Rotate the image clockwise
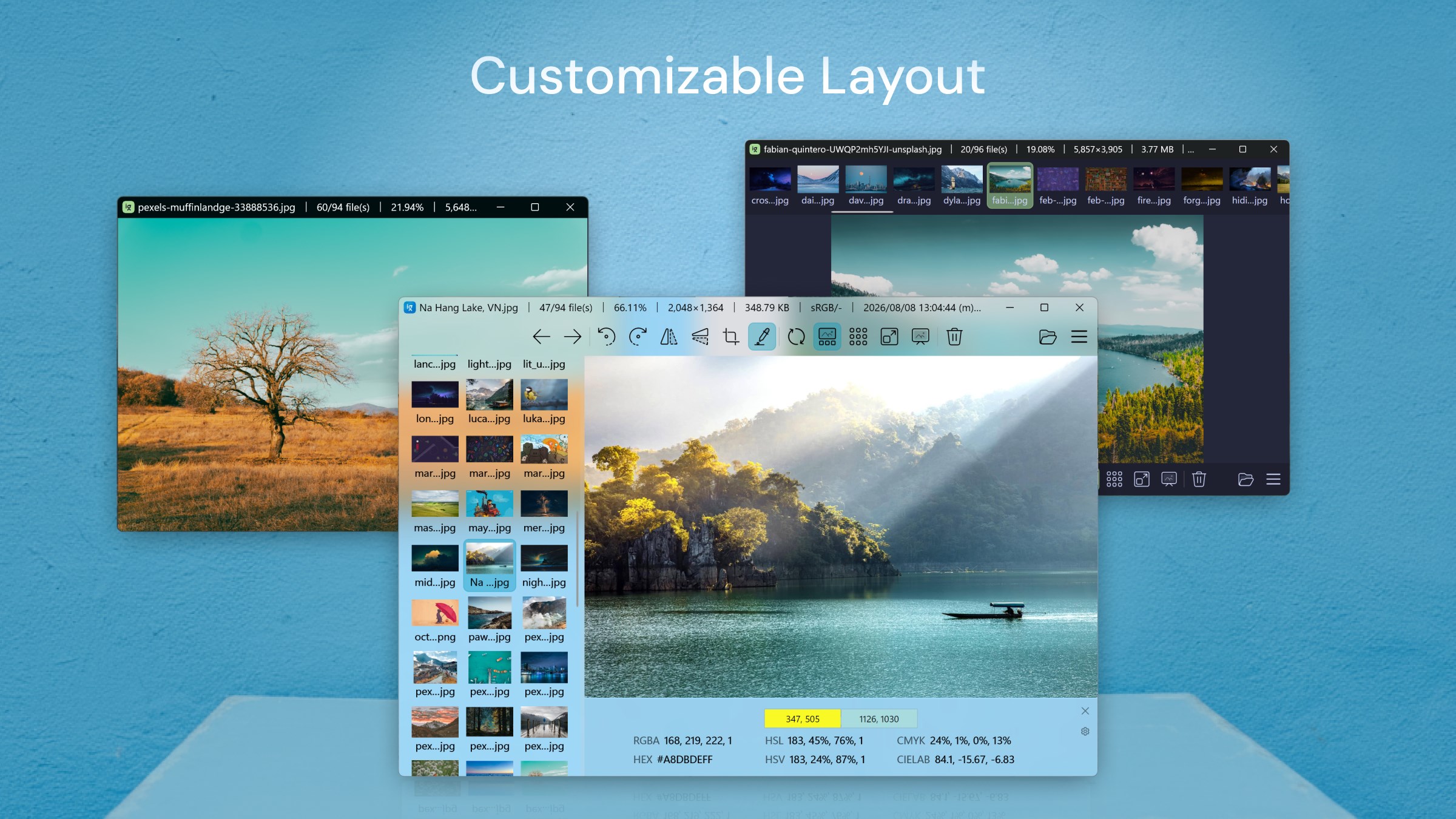1456x819 pixels. pos(638,337)
